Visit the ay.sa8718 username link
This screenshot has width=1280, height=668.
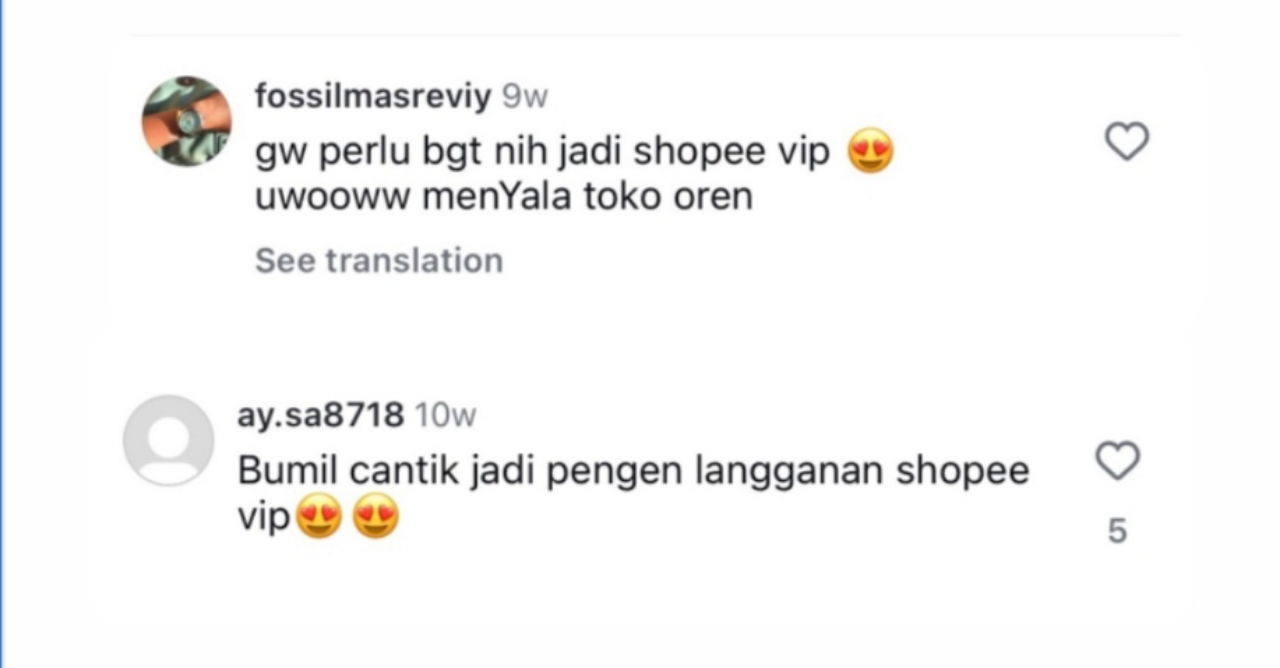click(321, 415)
